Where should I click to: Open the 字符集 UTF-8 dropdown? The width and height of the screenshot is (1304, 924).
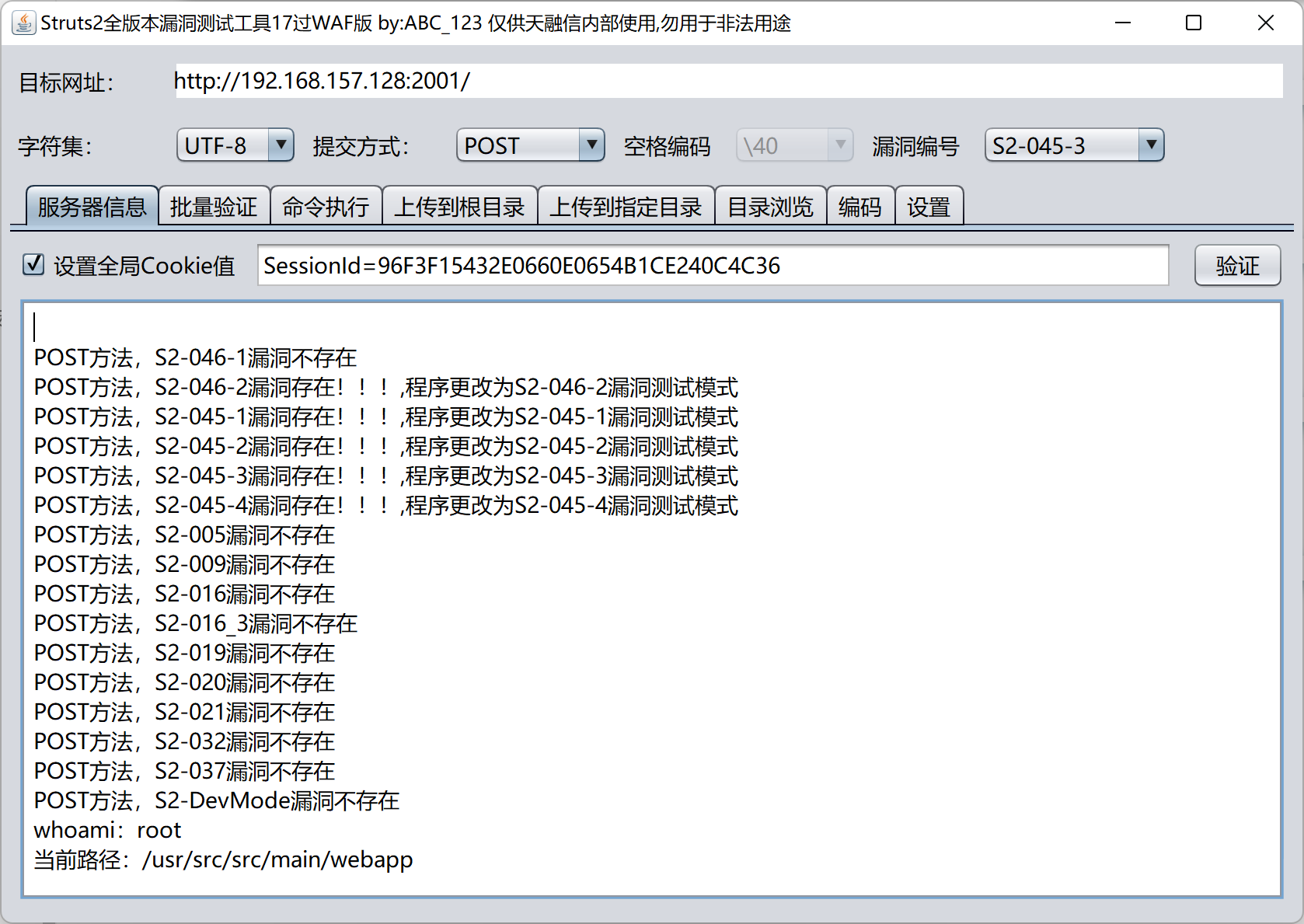tap(235, 145)
